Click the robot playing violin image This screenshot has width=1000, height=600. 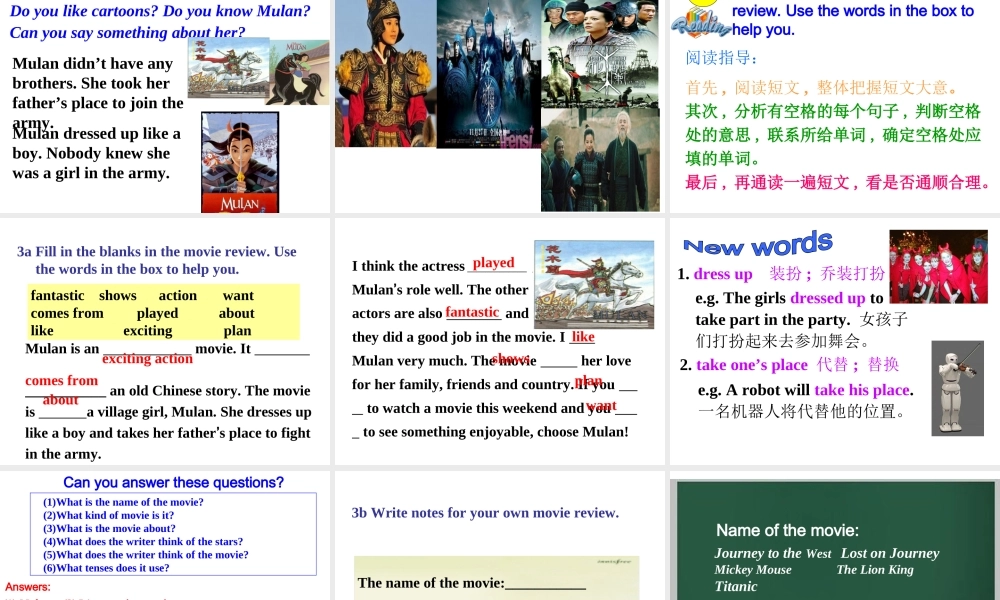click(957, 388)
